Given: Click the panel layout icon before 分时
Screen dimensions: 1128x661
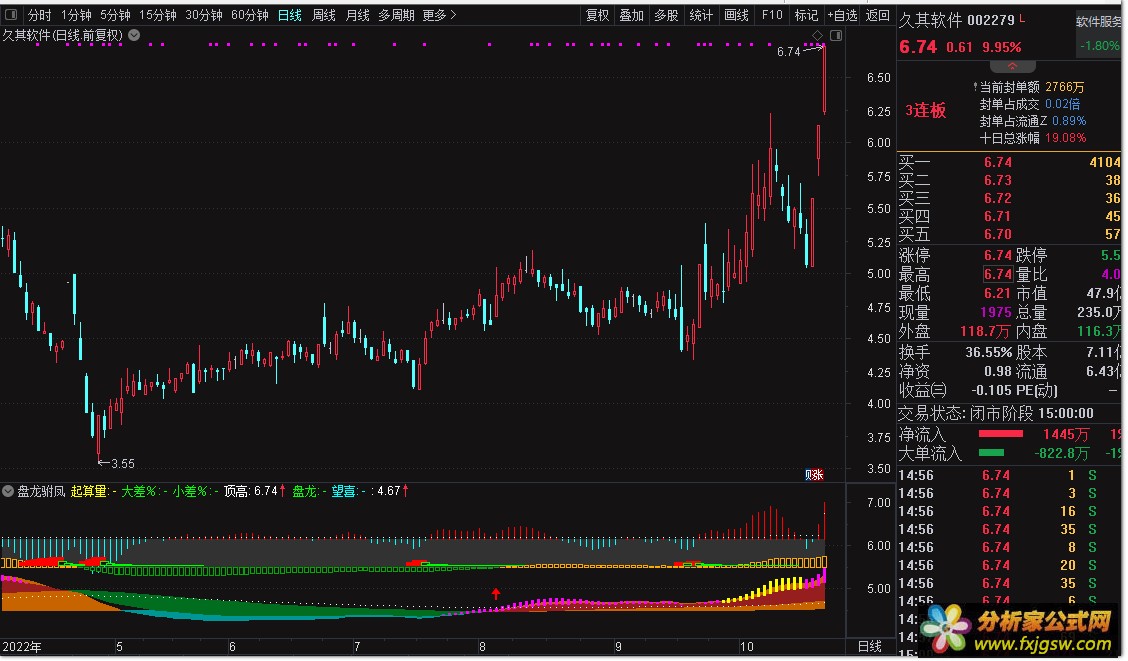Looking at the screenshot, I should point(11,14).
